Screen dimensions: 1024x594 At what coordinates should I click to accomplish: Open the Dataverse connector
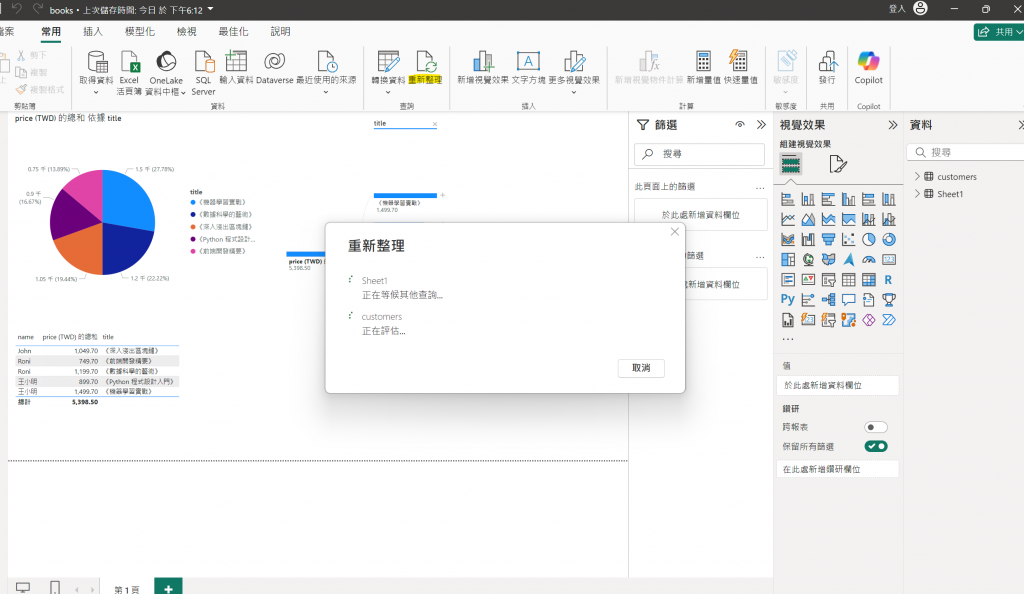coord(274,68)
